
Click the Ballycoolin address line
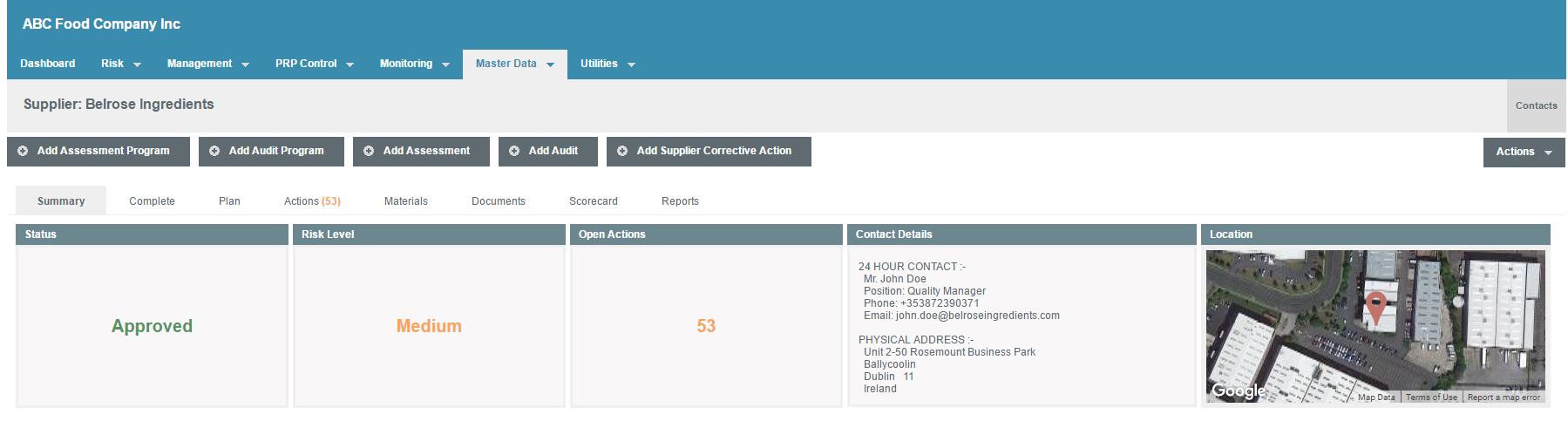(890, 364)
